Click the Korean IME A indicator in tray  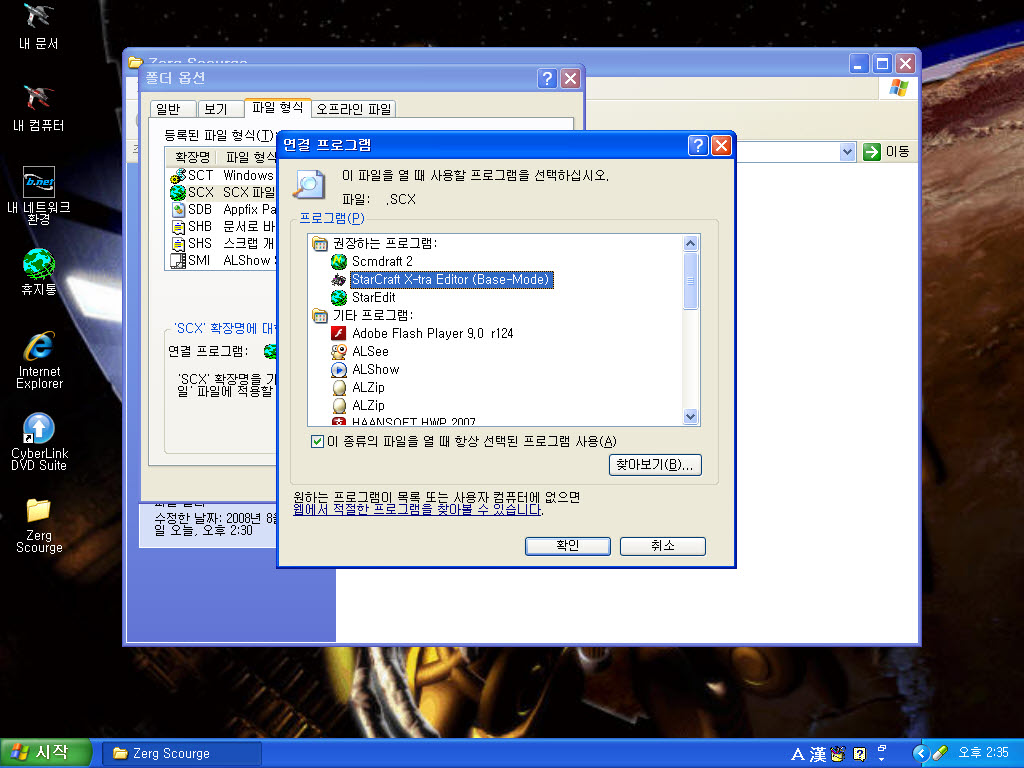point(797,754)
